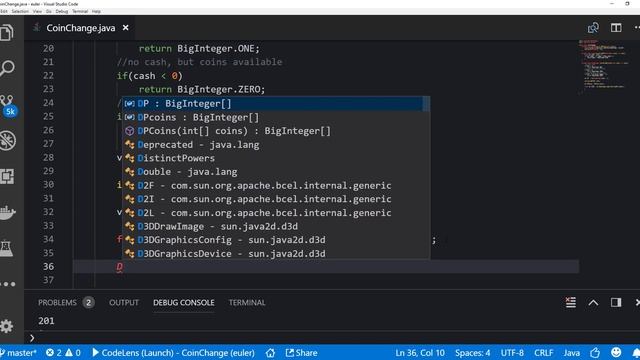
Task: Open the Test beaker view
Action: point(7,248)
